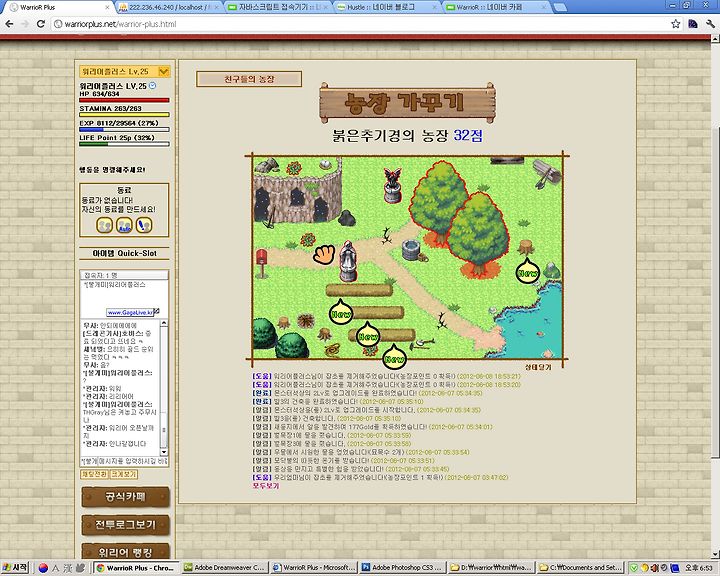Click the gargoyle statue on the pedestal

click(x=392, y=185)
